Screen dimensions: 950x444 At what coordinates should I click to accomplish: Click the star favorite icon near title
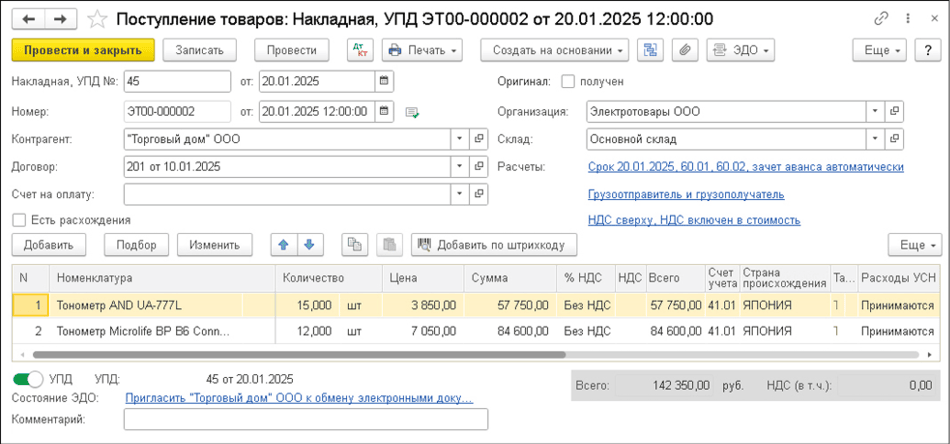point(97,19)
